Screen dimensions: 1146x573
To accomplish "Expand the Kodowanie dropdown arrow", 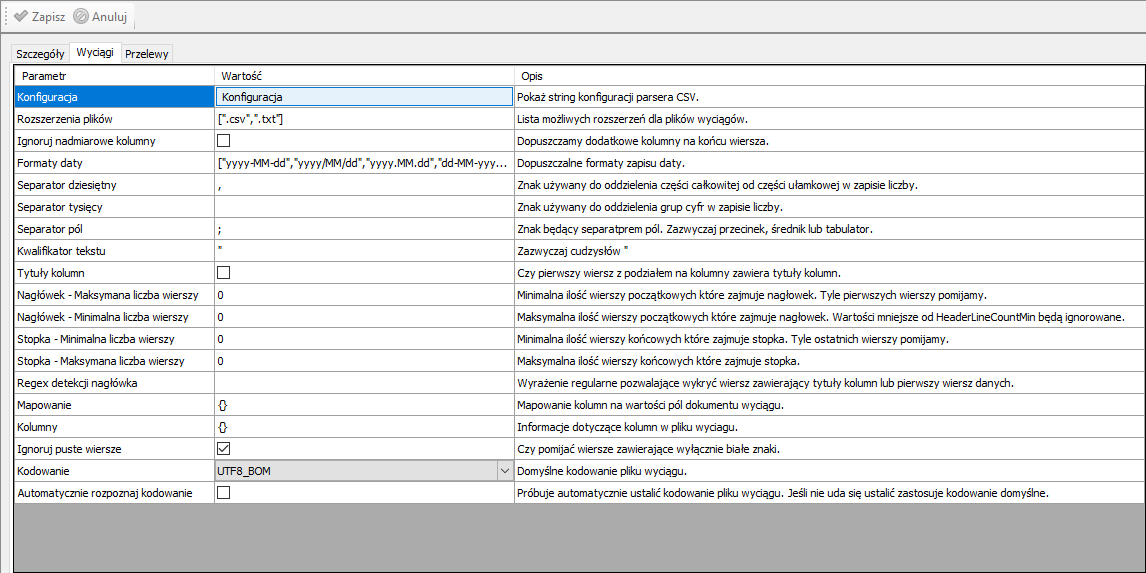I will pyautogui.click(x=504, y=470).
